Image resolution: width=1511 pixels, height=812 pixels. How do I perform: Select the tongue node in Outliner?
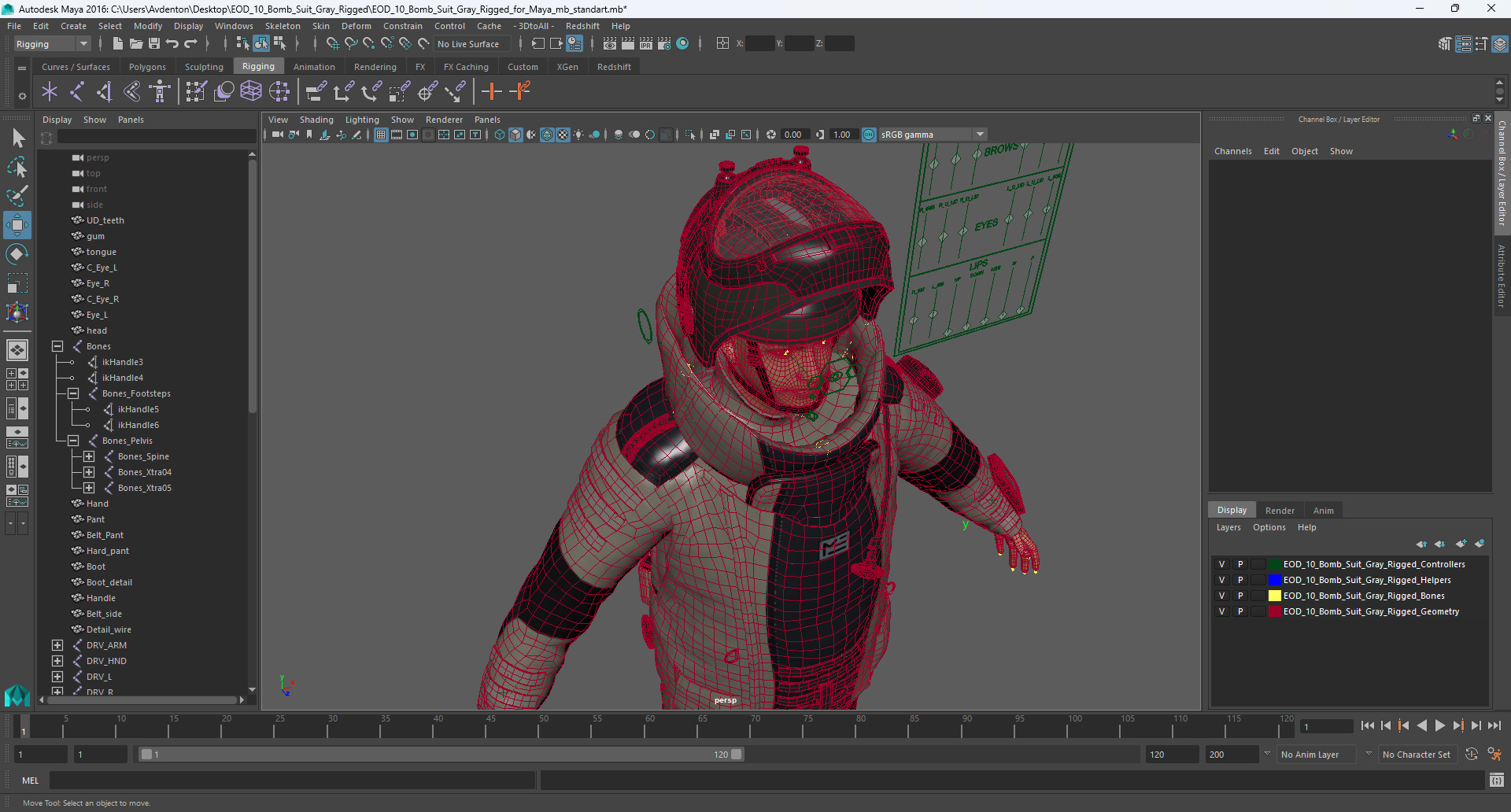tap(101, 252)
